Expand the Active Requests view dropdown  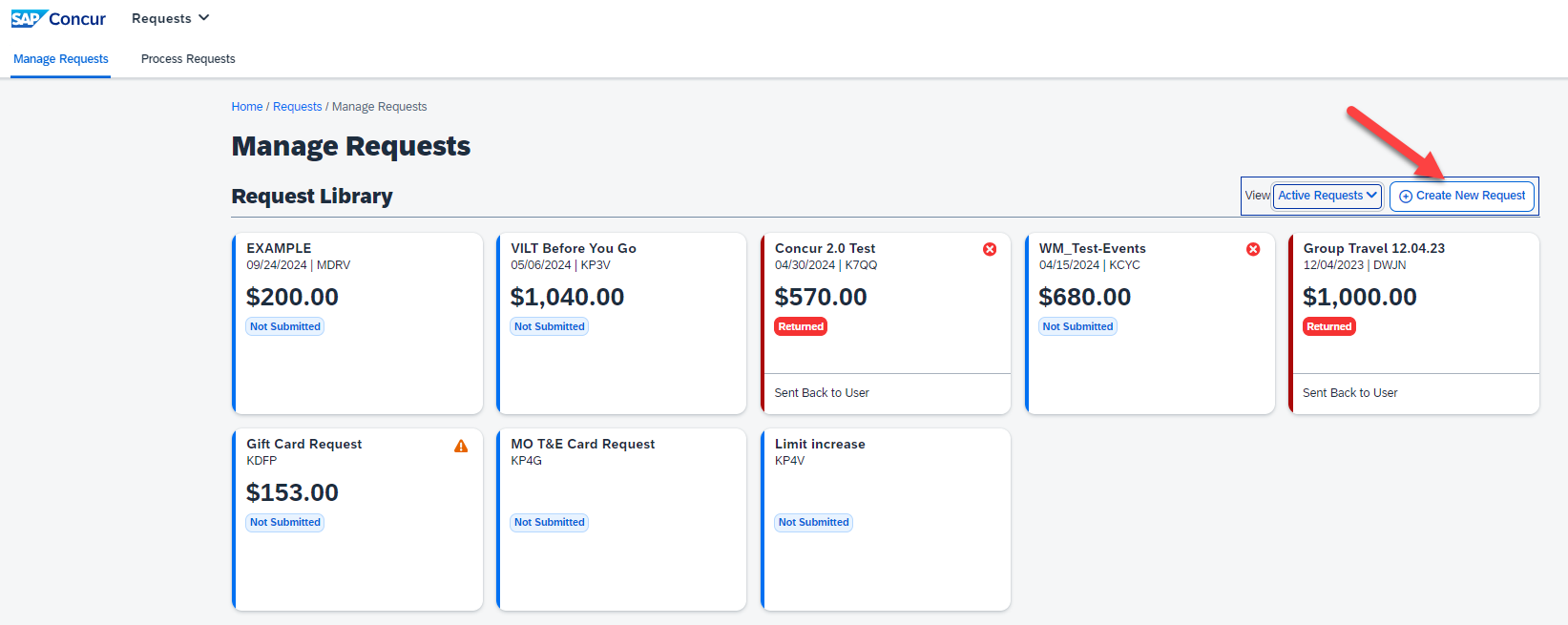coord(1327,196)
